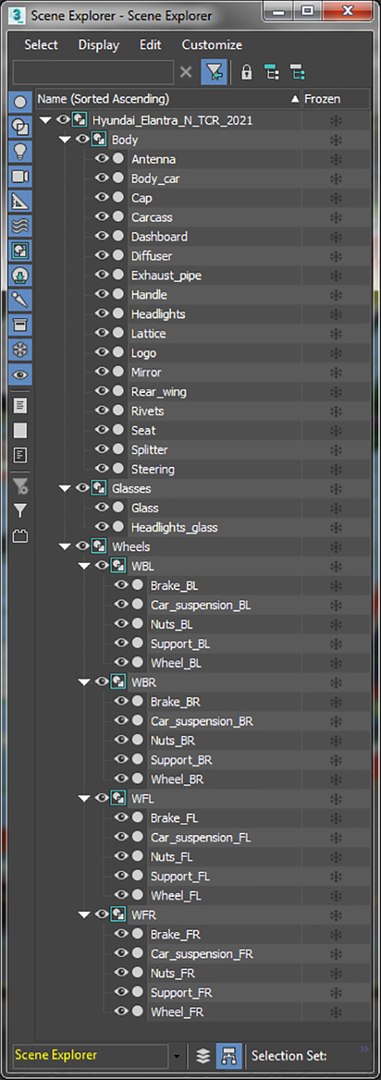Hide the Wheels group via eye icon
The image size is (381, 1080).
[x=83, y=546]
